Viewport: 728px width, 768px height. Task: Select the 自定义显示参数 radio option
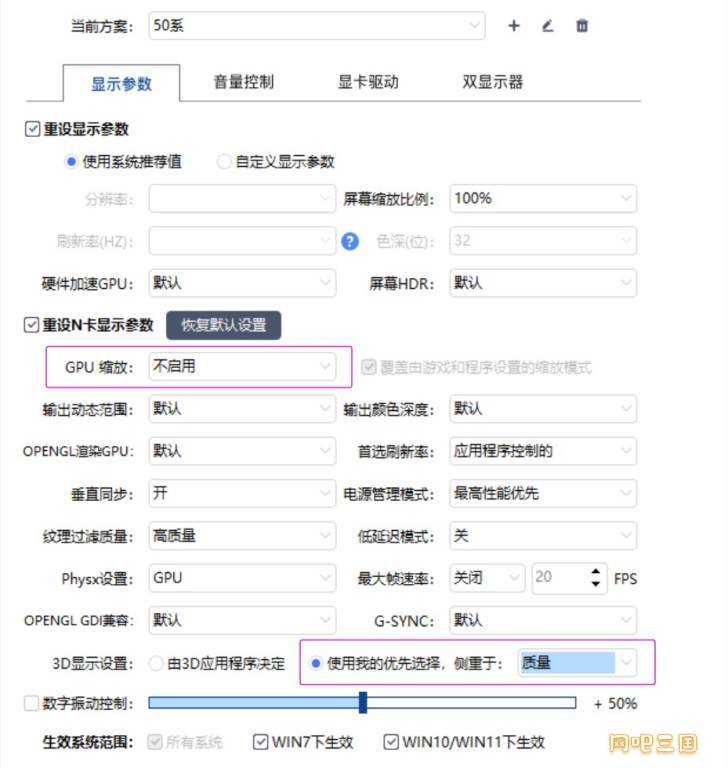[223, 161]
